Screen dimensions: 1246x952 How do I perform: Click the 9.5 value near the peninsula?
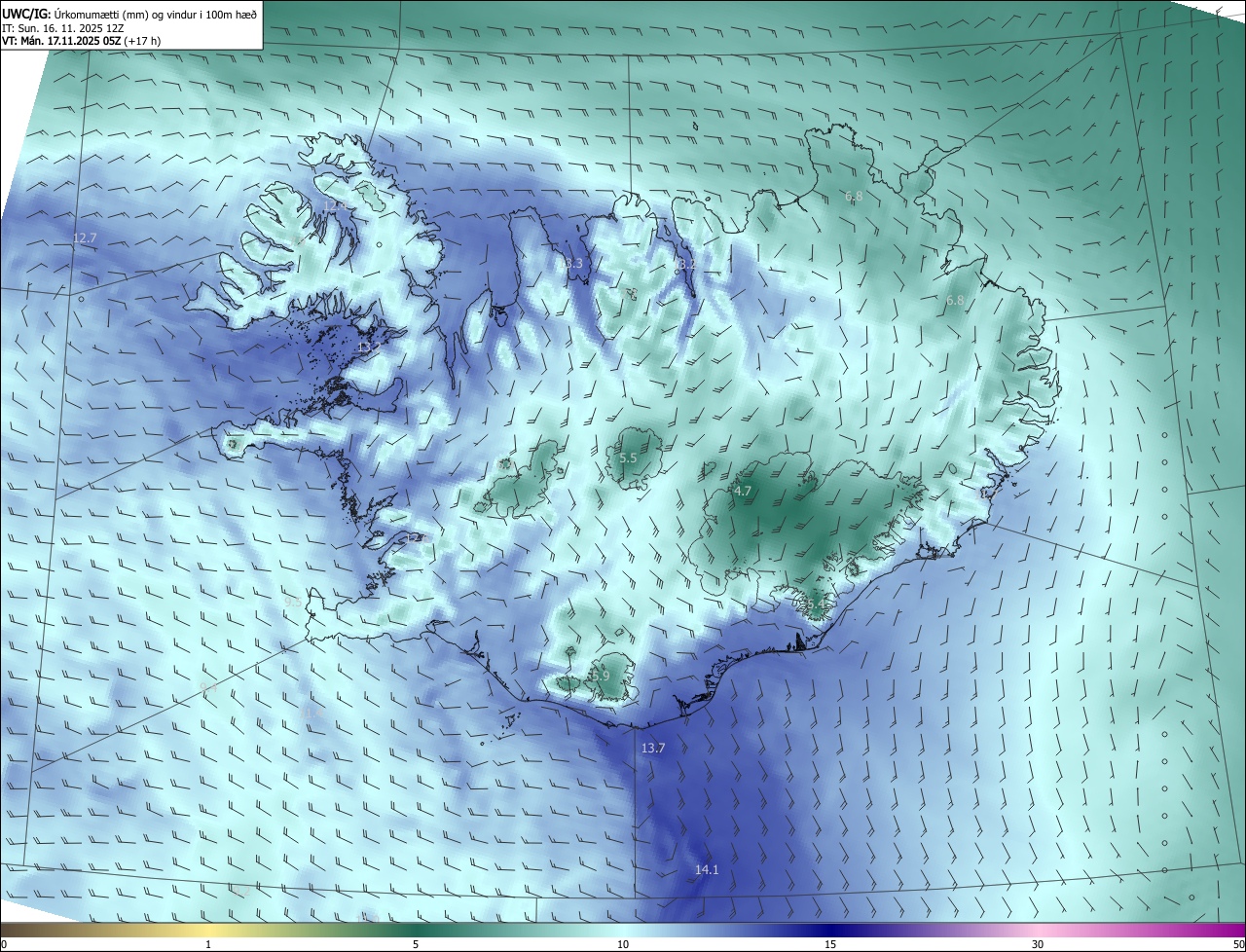pyautogui.click(x=293, y=603)
